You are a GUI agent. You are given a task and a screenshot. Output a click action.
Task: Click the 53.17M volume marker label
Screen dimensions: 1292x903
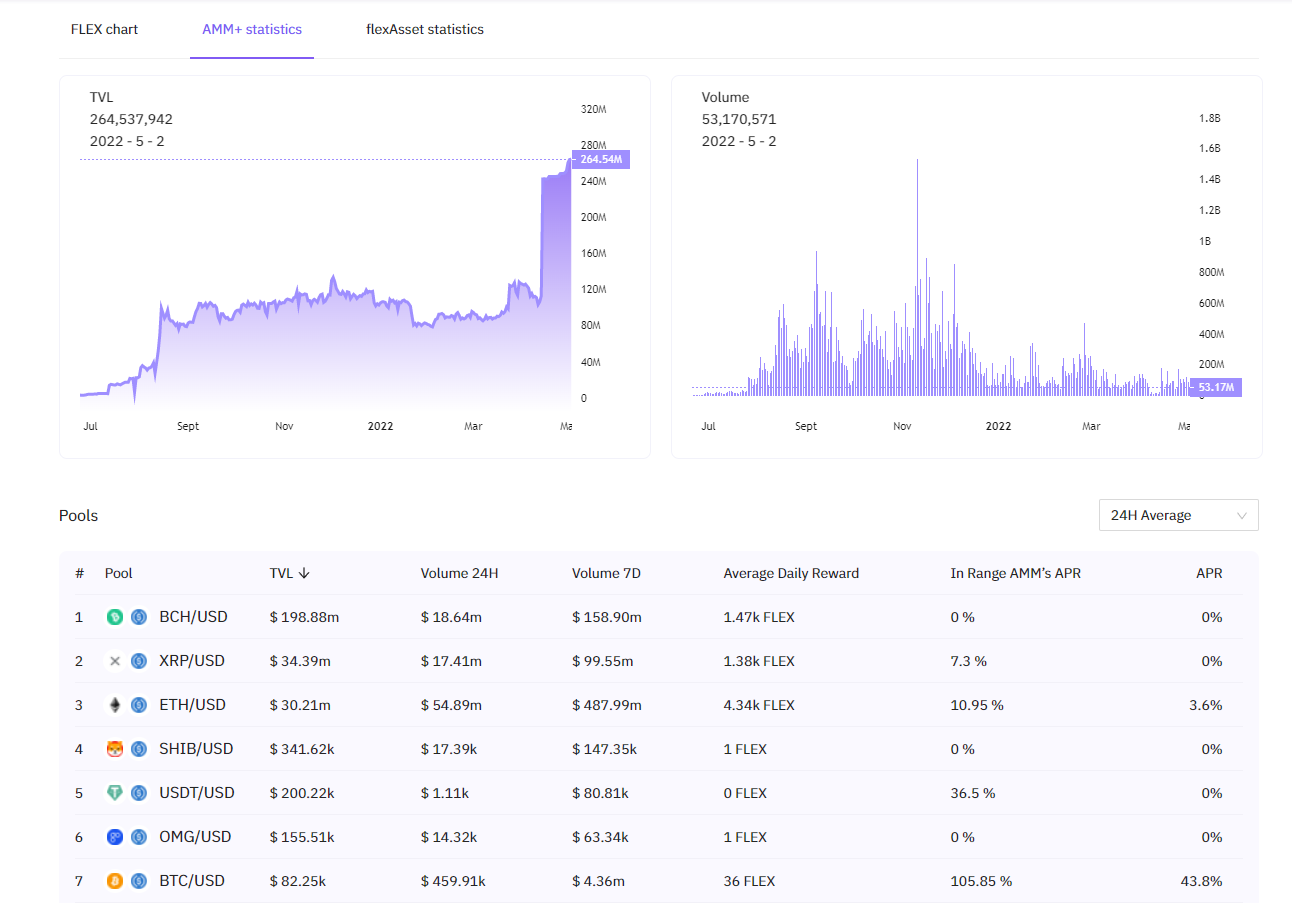1217,387
